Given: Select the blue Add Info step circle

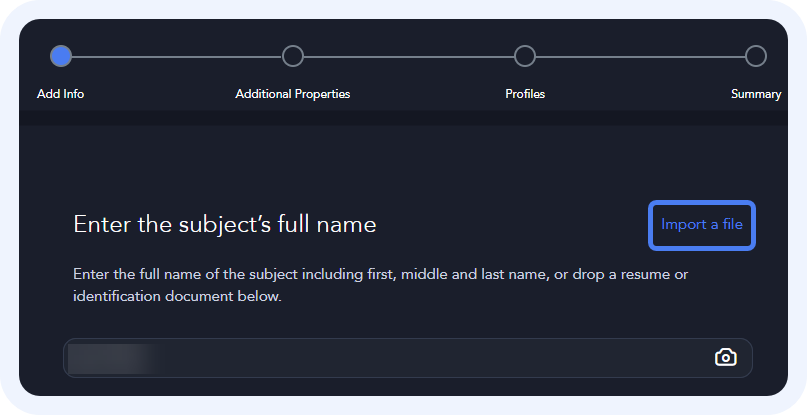Looking at the screenshot, I should click(61, 56).
